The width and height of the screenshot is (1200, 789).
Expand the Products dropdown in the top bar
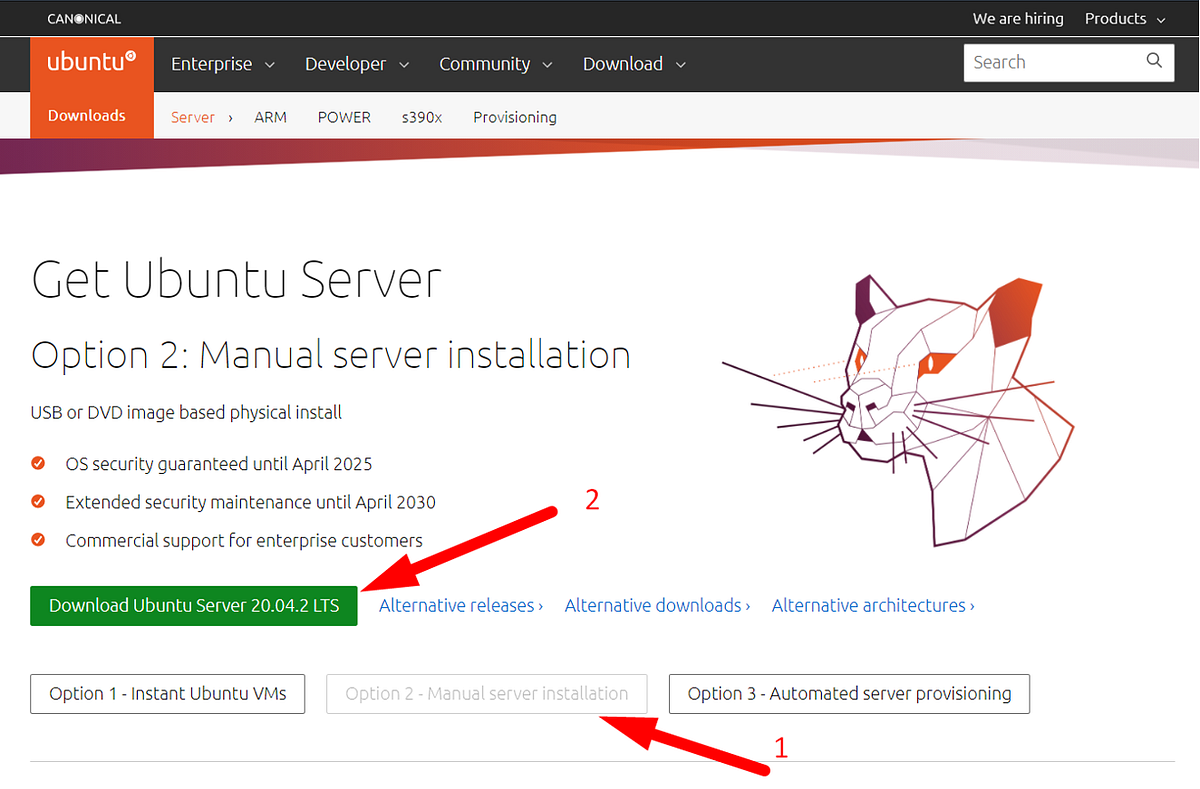(1115, 17)
